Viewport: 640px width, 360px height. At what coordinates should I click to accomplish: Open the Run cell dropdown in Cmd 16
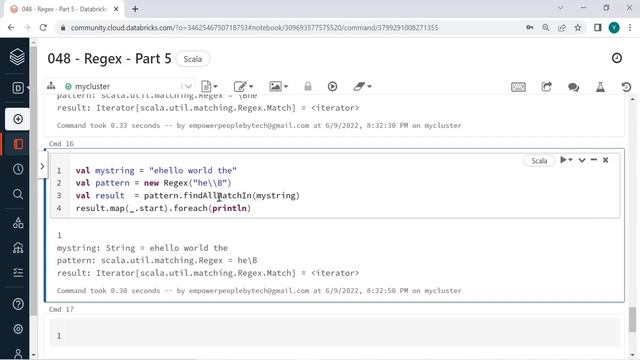566,160
